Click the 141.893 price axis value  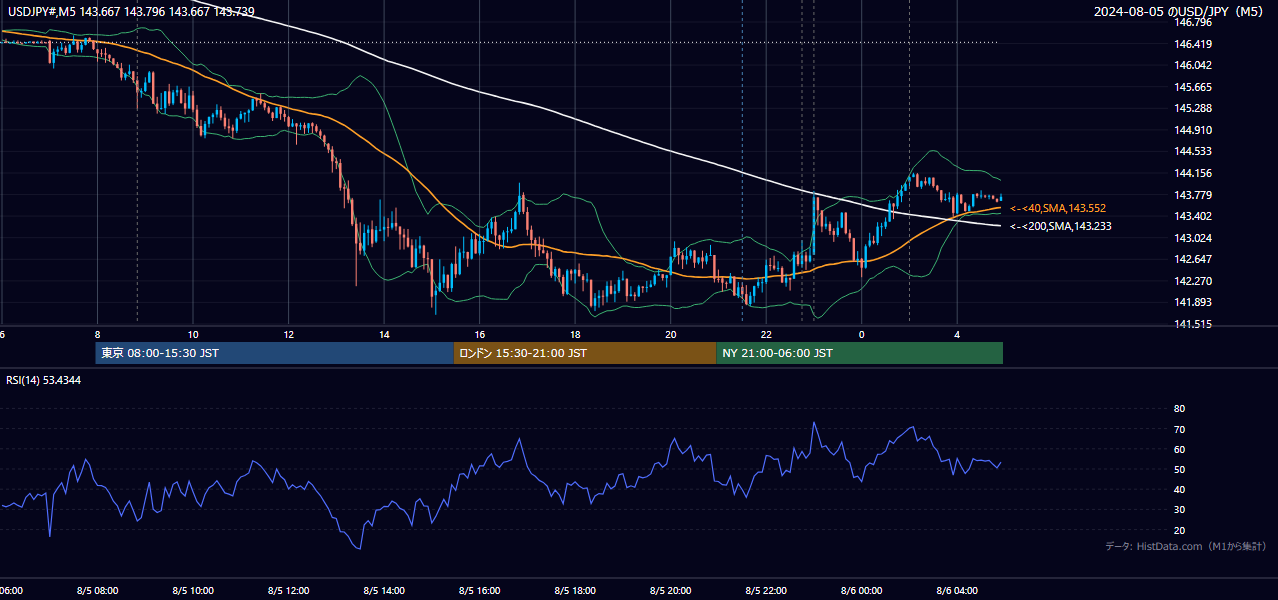tap(1192, 303)
